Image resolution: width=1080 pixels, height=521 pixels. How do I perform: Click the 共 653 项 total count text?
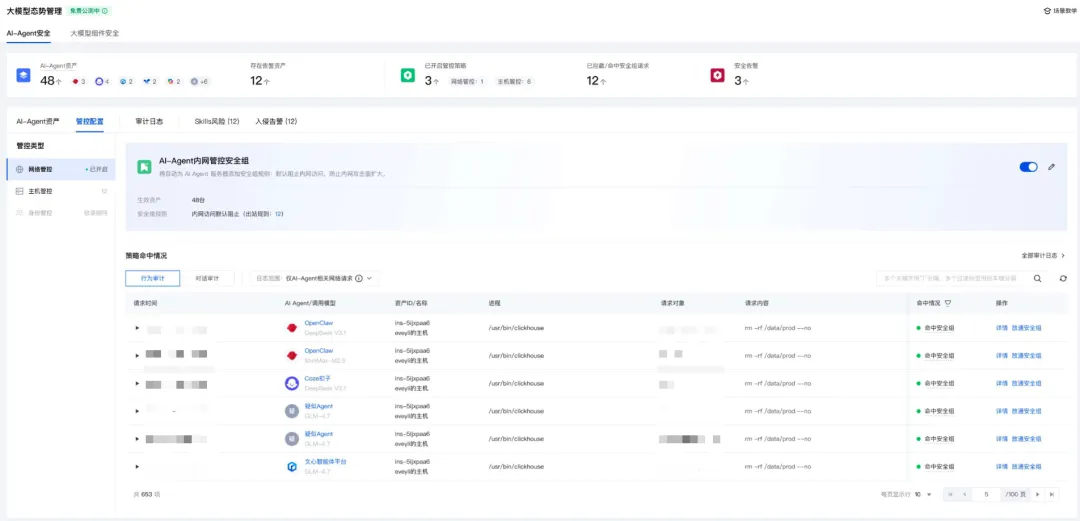(147, 494)
